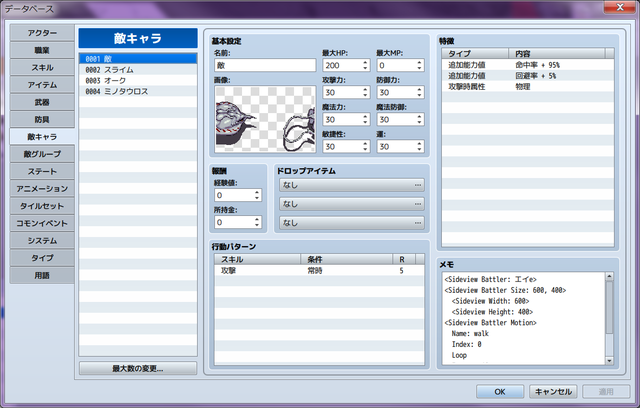Decrease 最大HP with the down arrow
640x408 pixels.
click(365, 68)
